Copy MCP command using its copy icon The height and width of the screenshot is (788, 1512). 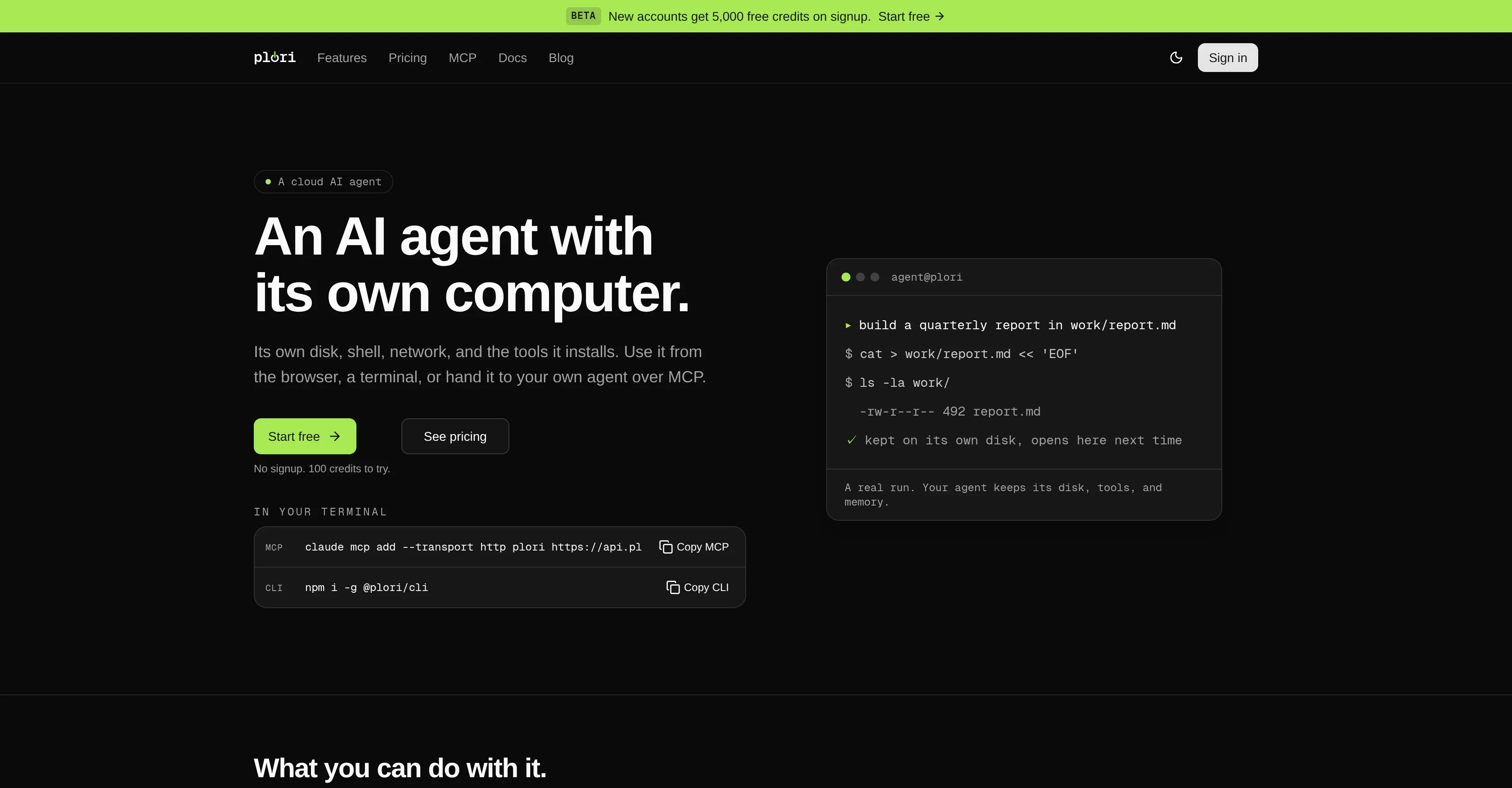[x=666, y=547]
